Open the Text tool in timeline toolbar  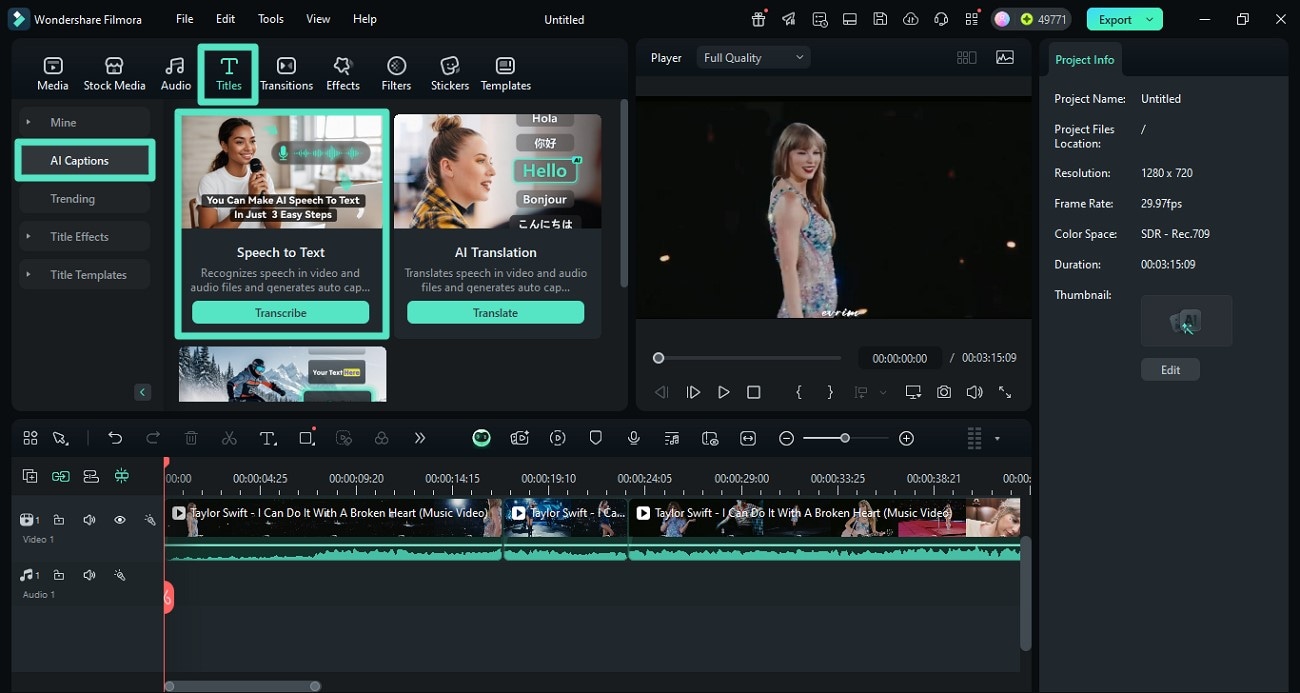268,438
